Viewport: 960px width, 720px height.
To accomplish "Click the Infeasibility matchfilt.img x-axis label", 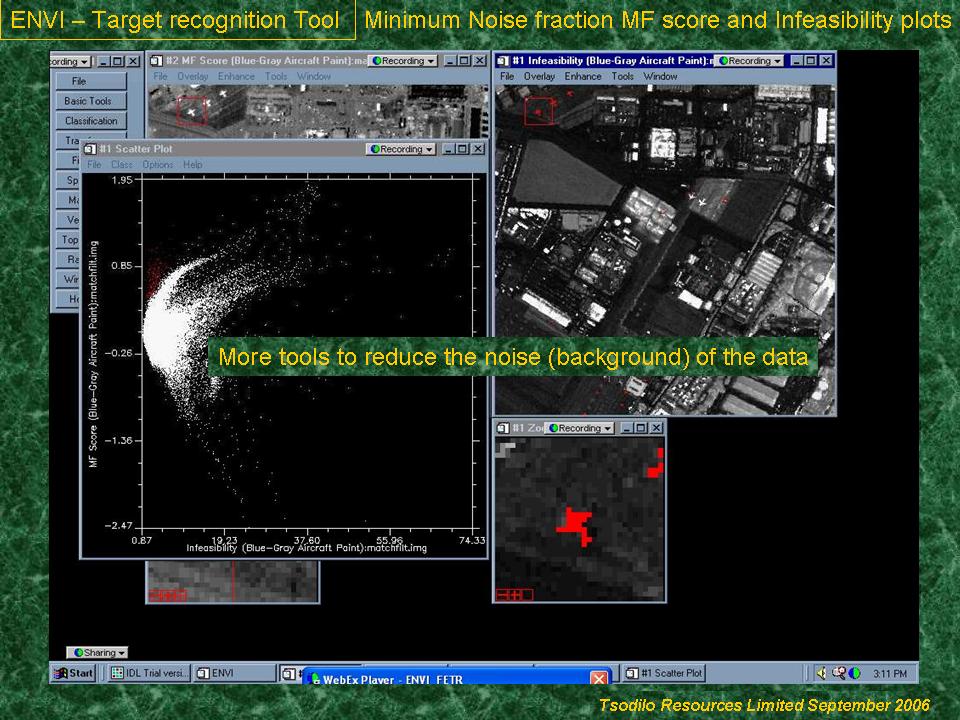I will point(307,548).
